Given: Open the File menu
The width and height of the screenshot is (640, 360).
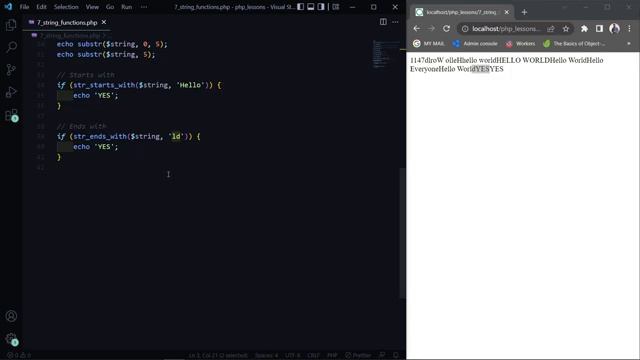Looking at the screenshot, I should 24,7.
